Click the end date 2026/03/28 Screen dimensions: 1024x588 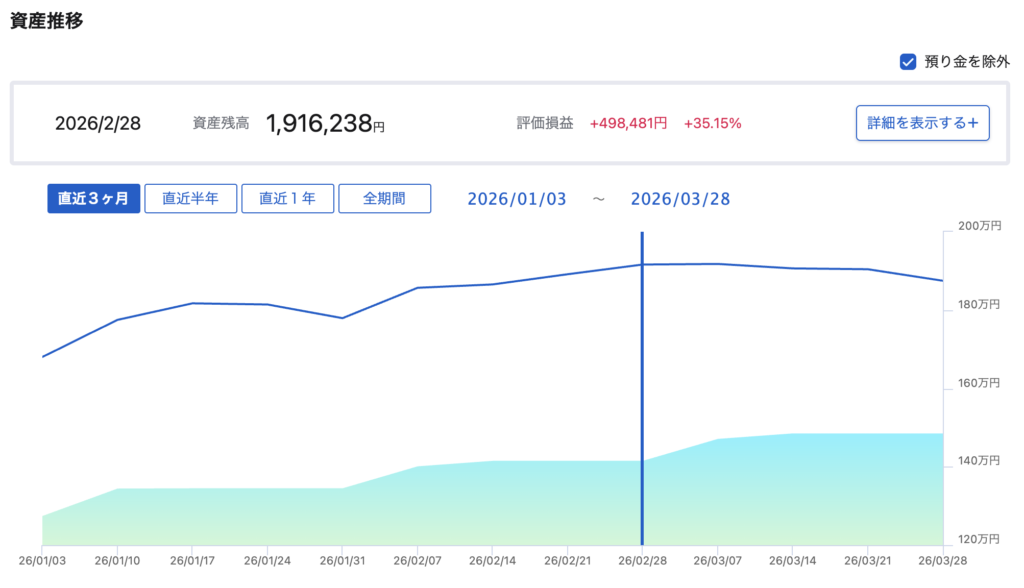pyautogui.click(x=680, y=199)
